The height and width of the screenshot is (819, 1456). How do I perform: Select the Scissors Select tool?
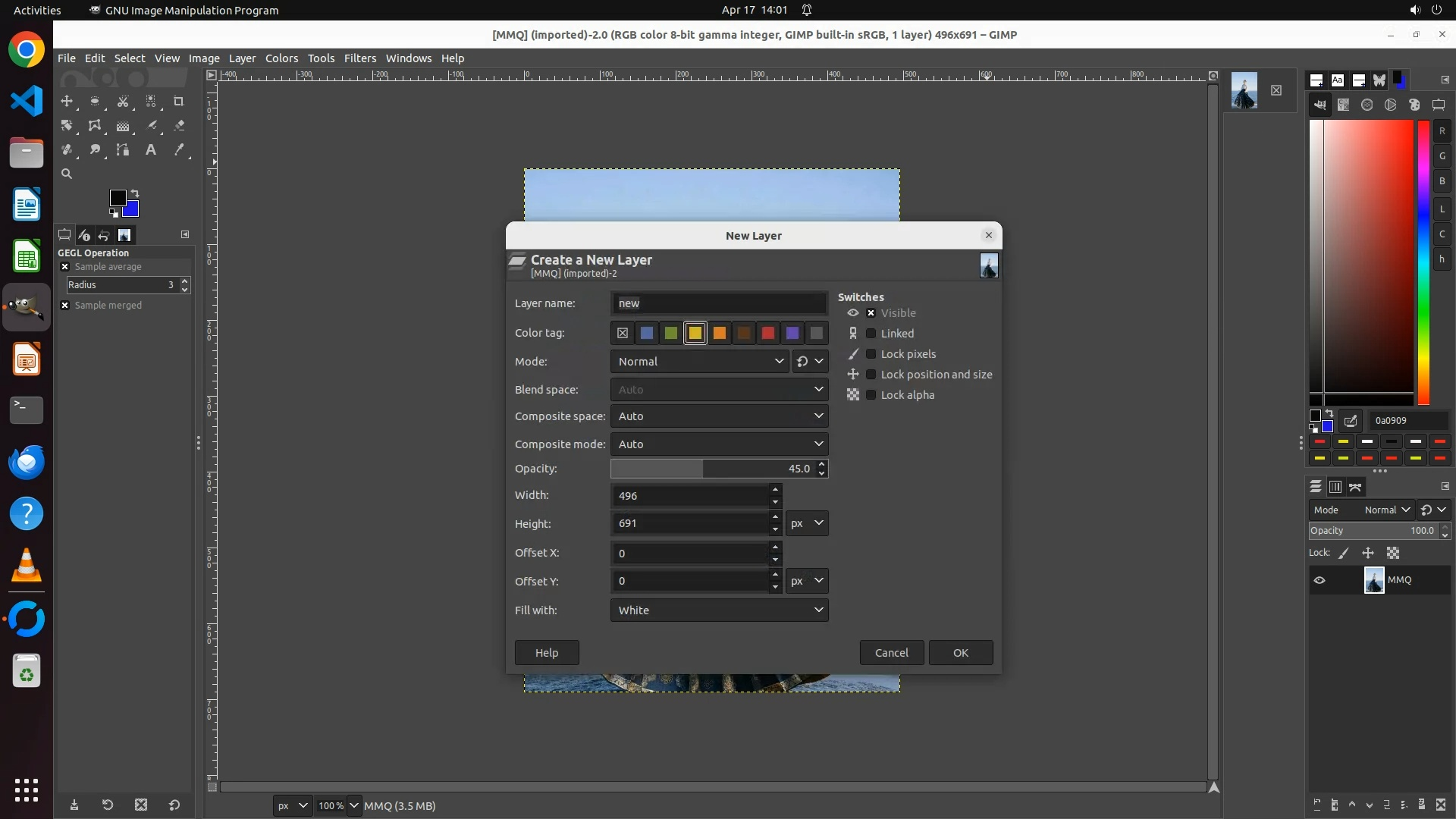pos(123,101)
